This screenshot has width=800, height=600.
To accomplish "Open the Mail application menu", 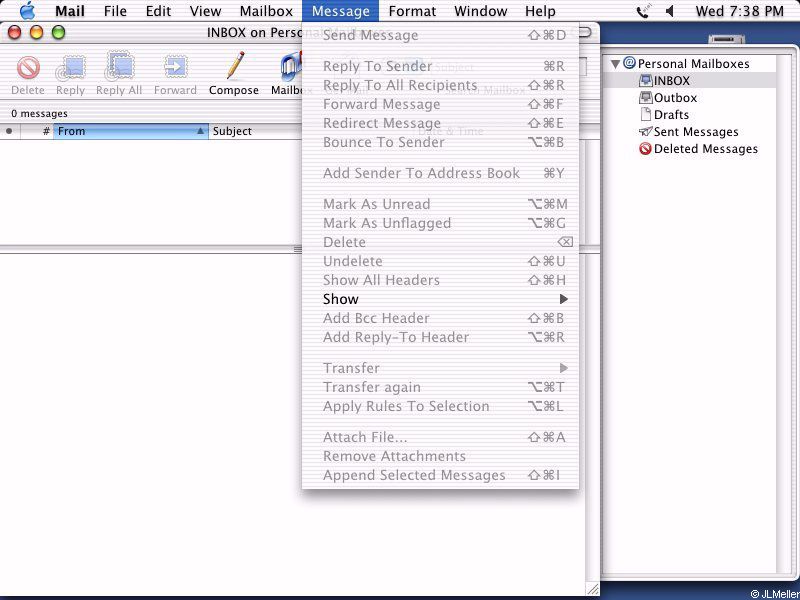I will click(x=69, y=11).
